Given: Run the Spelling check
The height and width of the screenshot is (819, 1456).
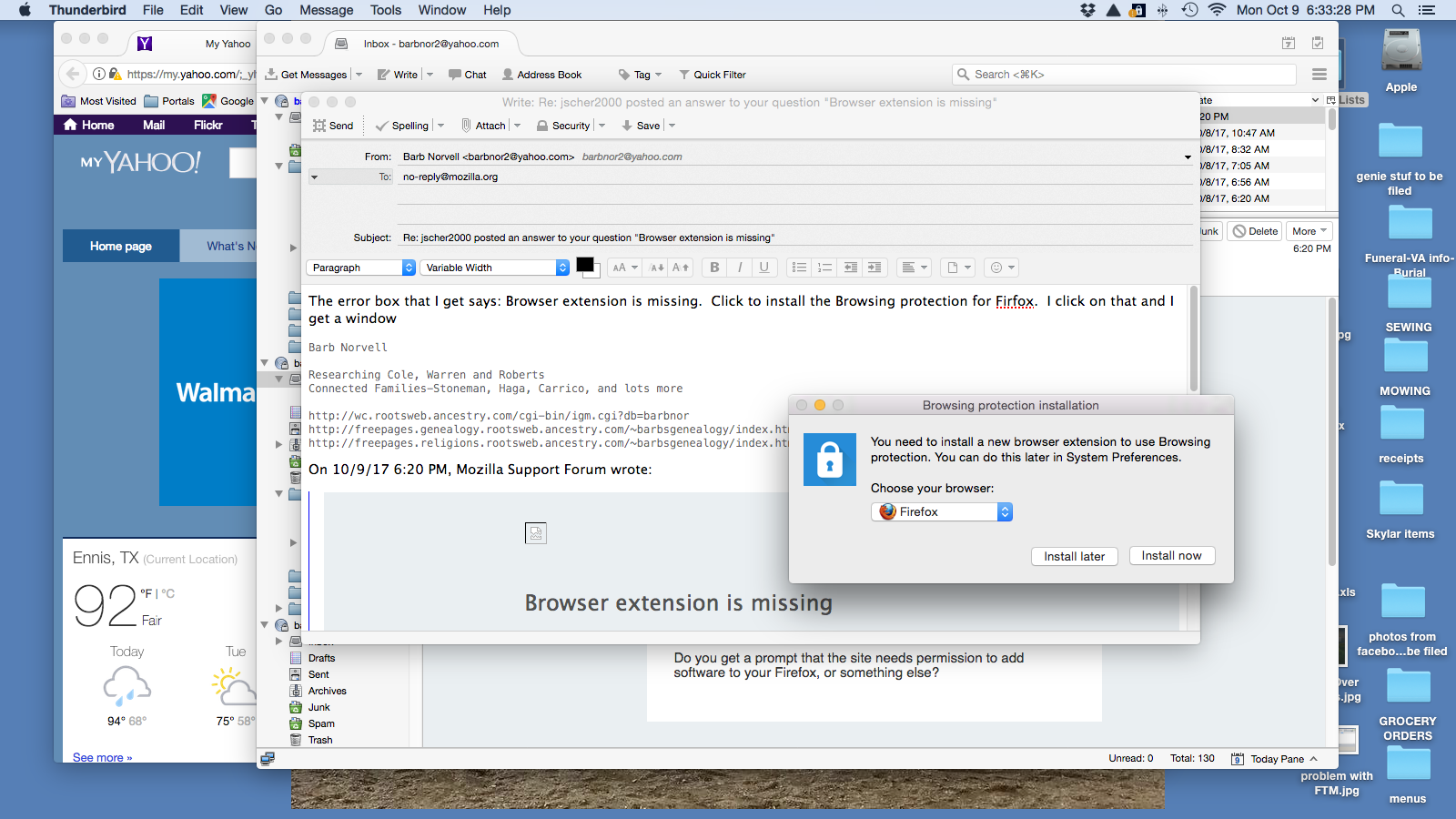Looking at the screenshot, I should coord(402,126).
